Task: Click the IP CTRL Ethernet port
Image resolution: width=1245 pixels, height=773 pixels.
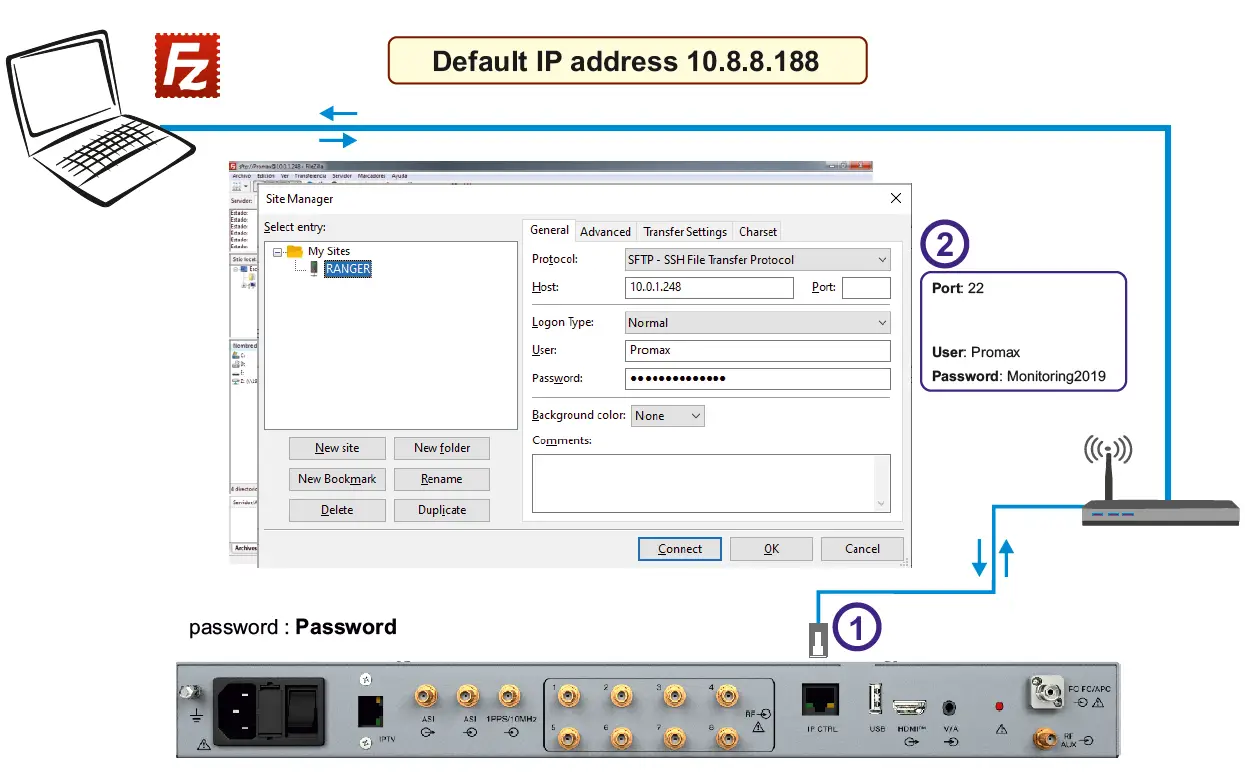Action: [x=821, y=699]
